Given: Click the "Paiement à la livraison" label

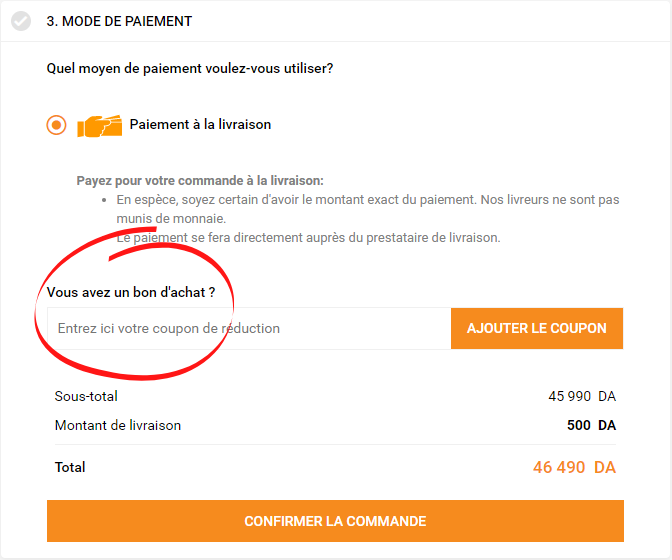Looking at the screenshot, I should tap(200, 125).
